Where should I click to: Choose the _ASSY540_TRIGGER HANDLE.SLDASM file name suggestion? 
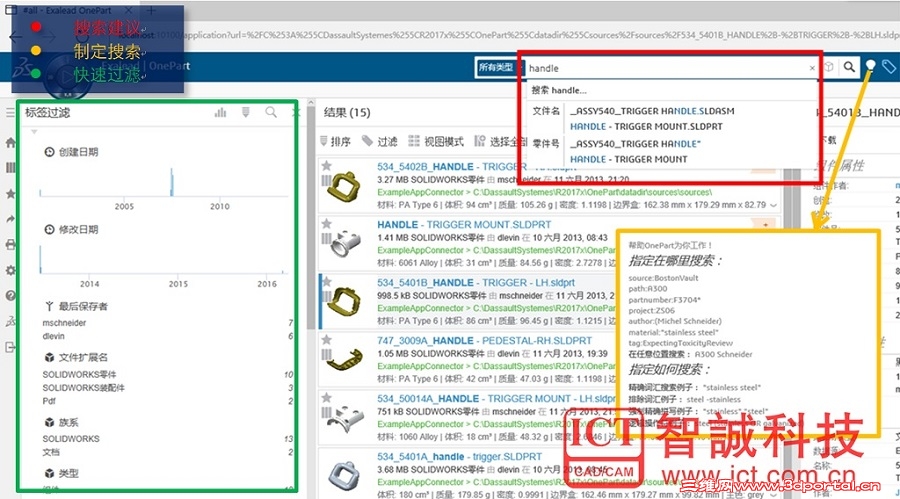click(652, 111)
